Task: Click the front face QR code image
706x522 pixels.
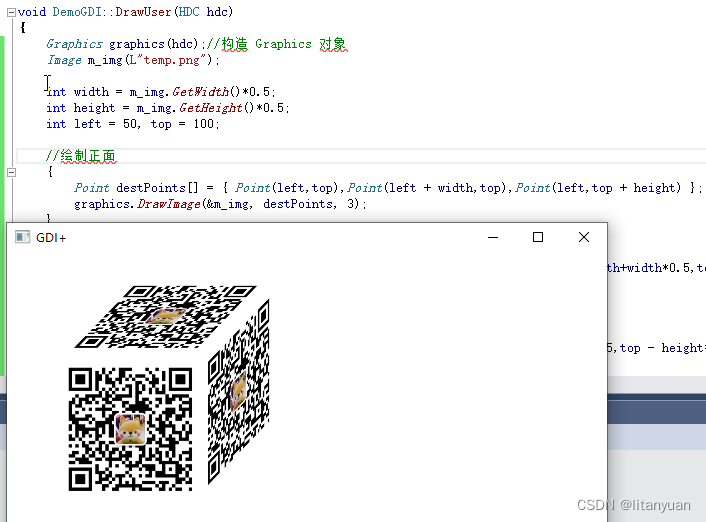Action: 131,429
